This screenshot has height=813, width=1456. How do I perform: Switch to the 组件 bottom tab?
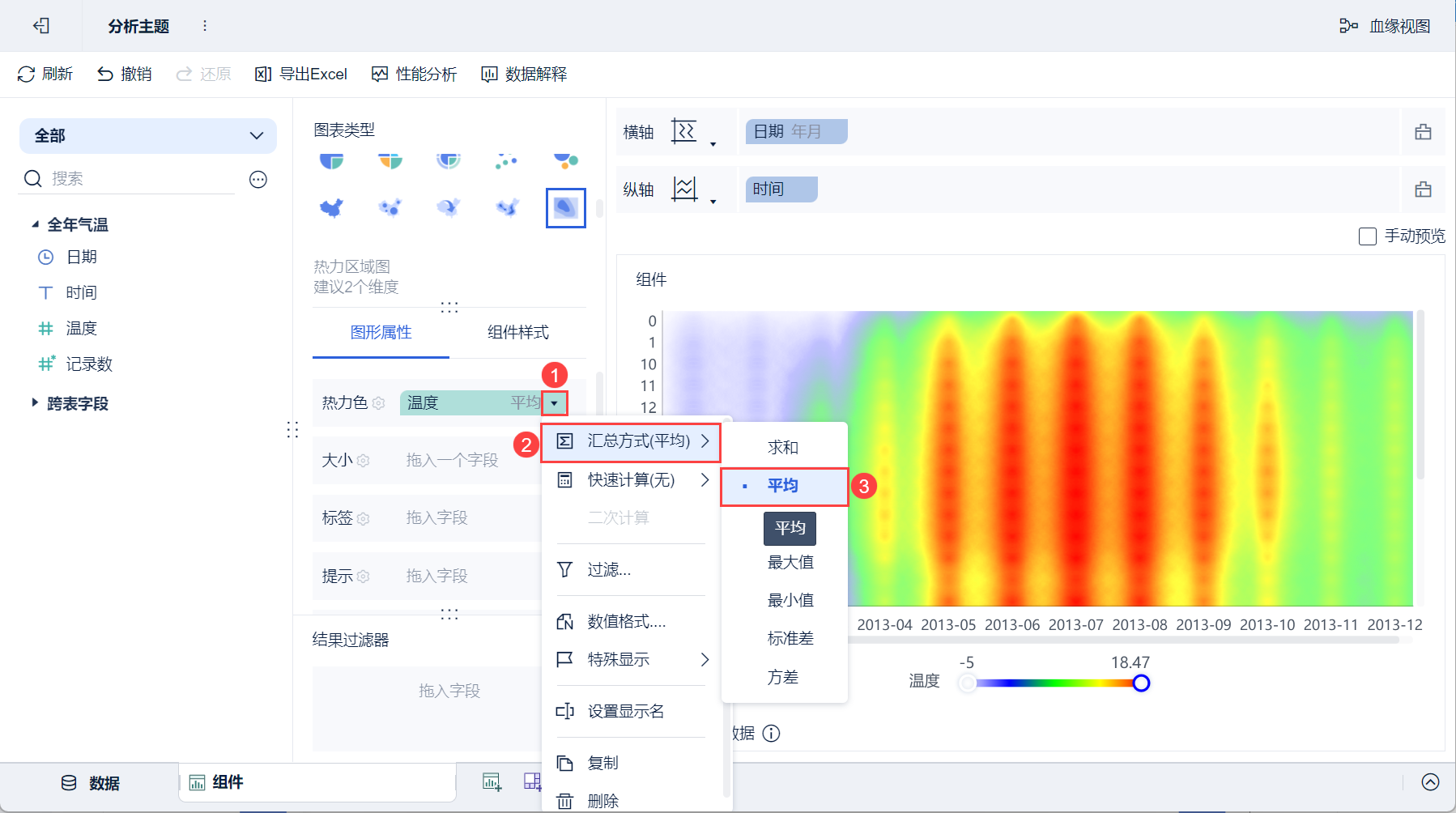click(x=317, y=782)
